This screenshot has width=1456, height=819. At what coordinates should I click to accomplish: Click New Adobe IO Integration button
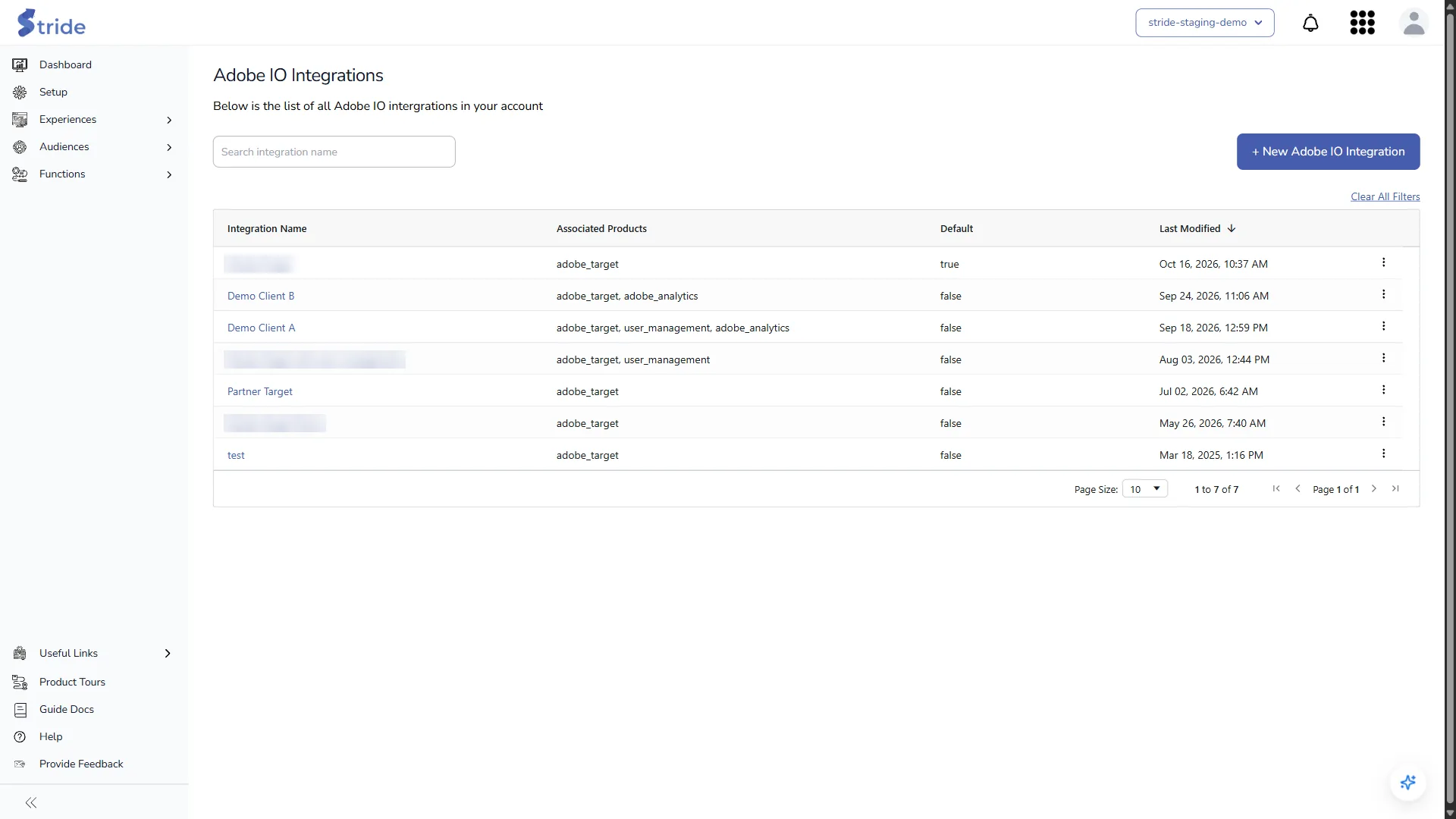point(1328,152)
